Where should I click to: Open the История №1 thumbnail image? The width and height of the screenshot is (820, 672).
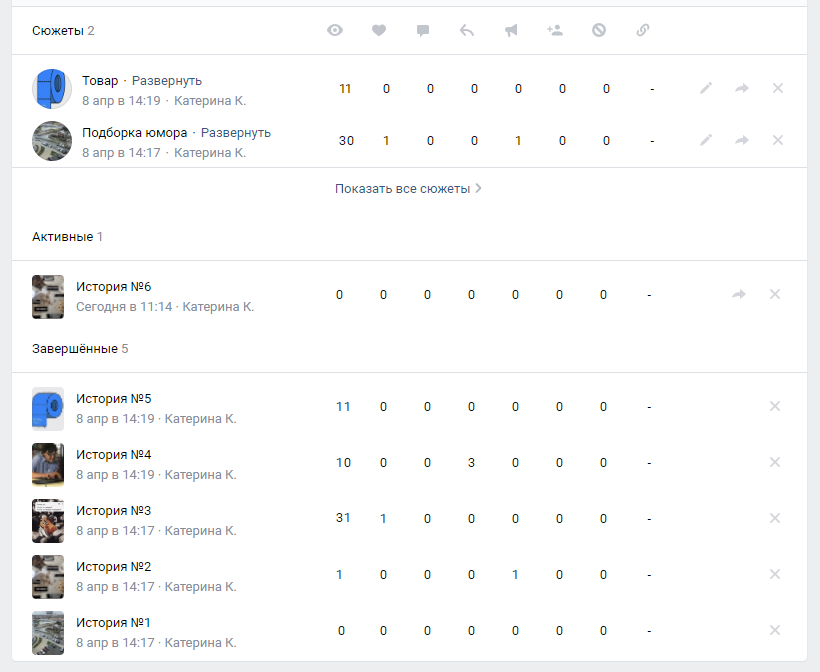pyautogui.click(x=48, y=631)
